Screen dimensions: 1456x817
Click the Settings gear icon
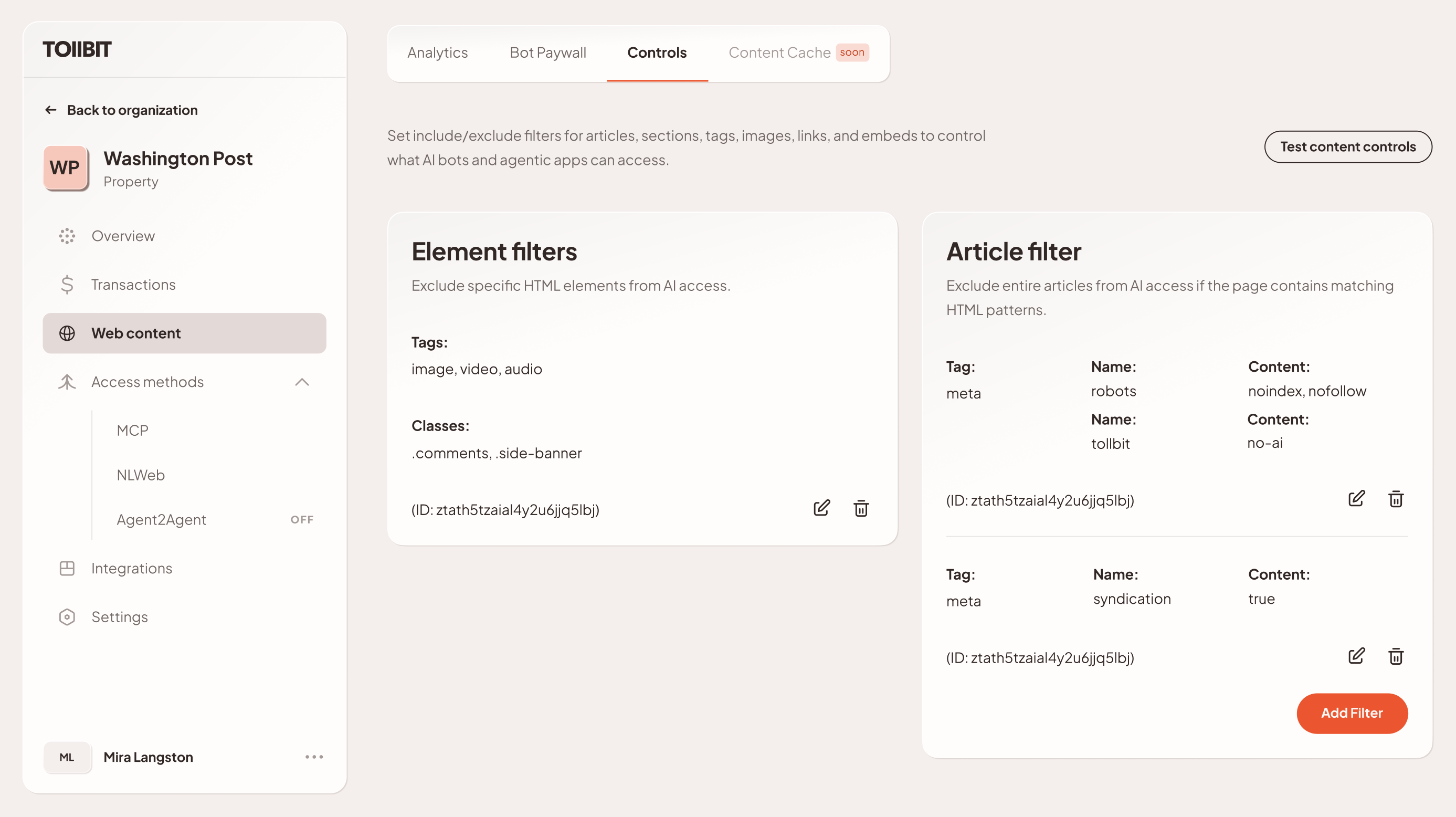67,617
